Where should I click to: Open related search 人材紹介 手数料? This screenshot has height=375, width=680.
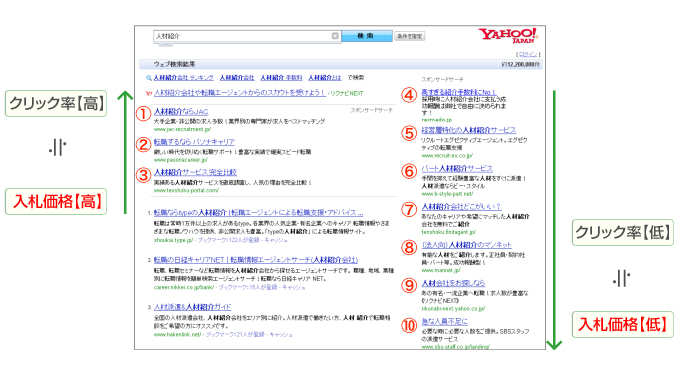click(x=281, y=78)
